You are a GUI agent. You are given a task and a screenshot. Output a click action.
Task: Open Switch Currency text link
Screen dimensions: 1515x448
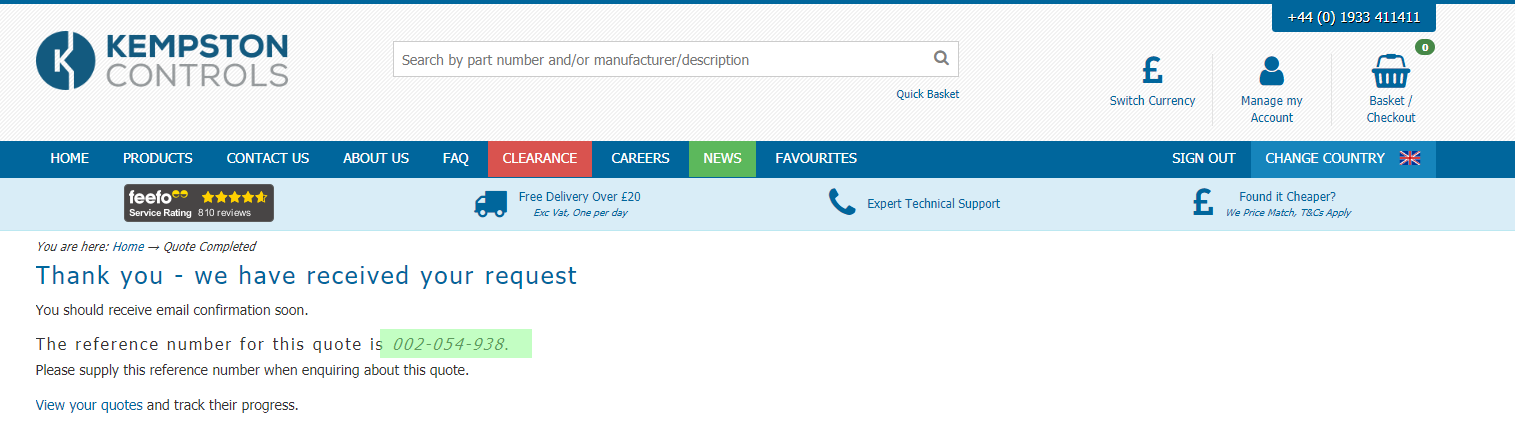(1152, 101)
